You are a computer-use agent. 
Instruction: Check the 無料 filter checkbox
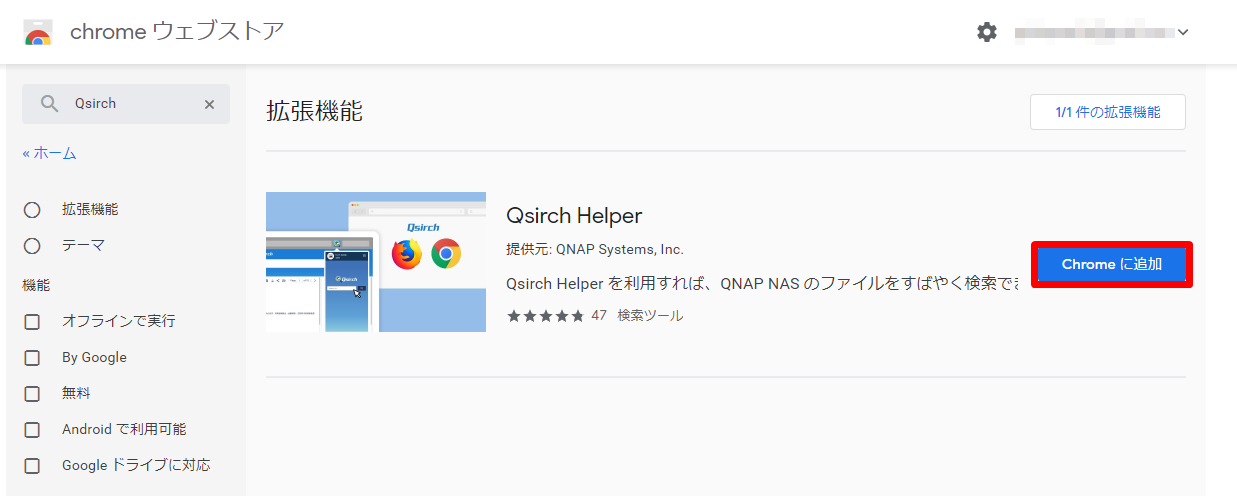pos(32,394)
